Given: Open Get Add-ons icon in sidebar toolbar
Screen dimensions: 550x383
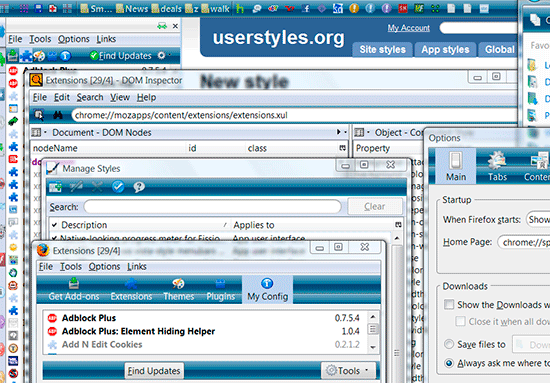Looking at the screenshot, I should click(x=12, y=55).
